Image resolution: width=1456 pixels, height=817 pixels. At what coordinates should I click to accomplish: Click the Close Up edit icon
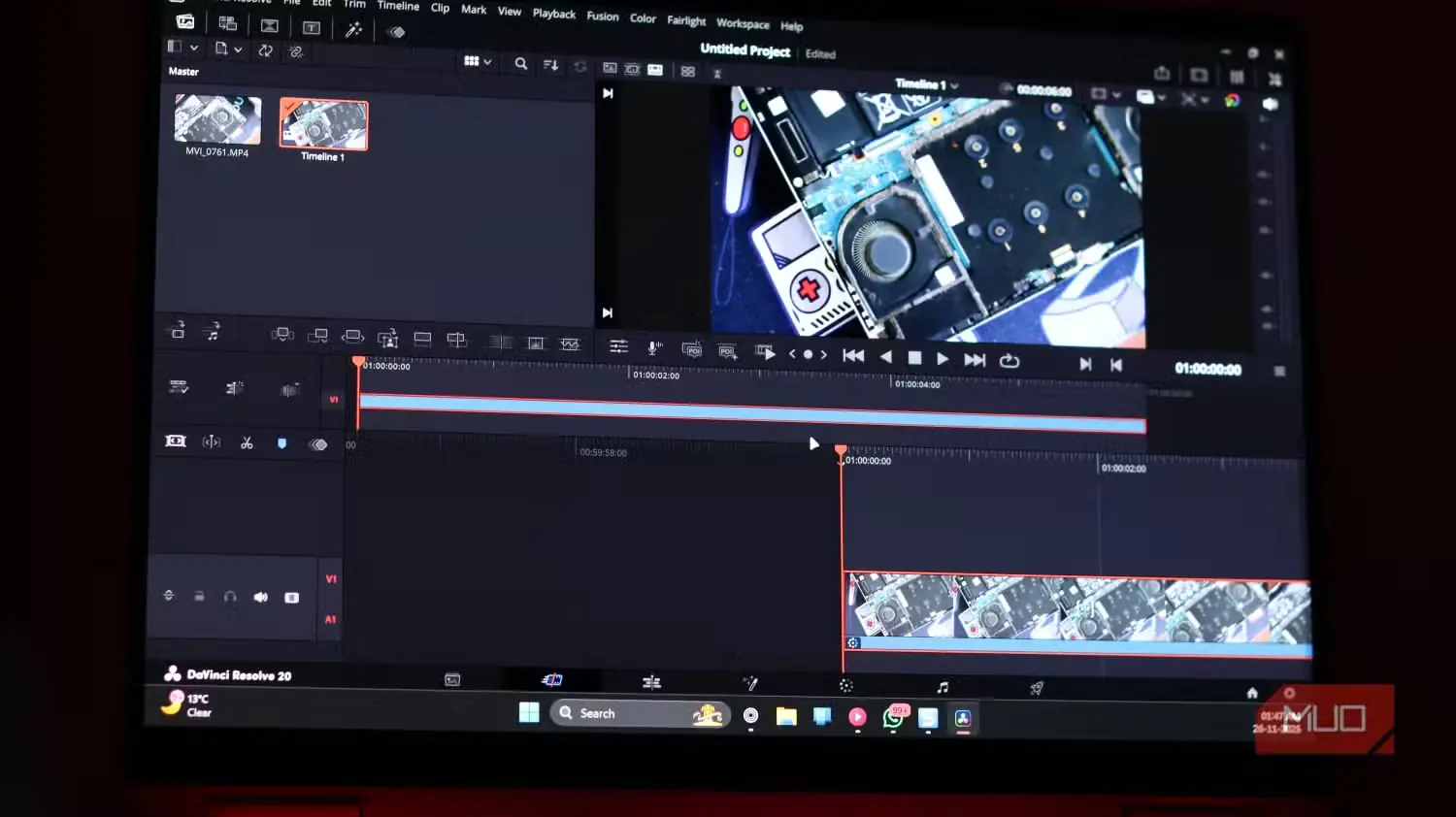coord(387,338)
